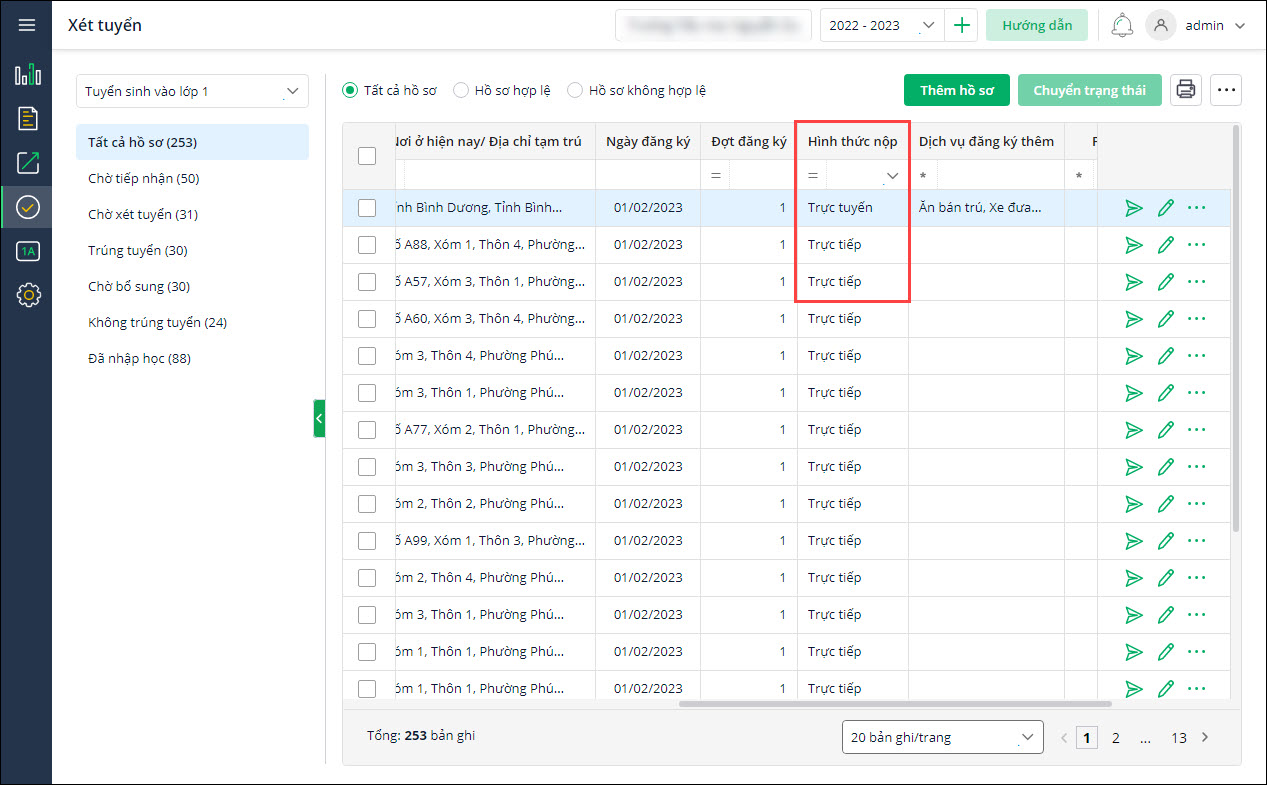Send the A88, Xóm 1 row record
Screen dimensions: 1267x785
1133,245
